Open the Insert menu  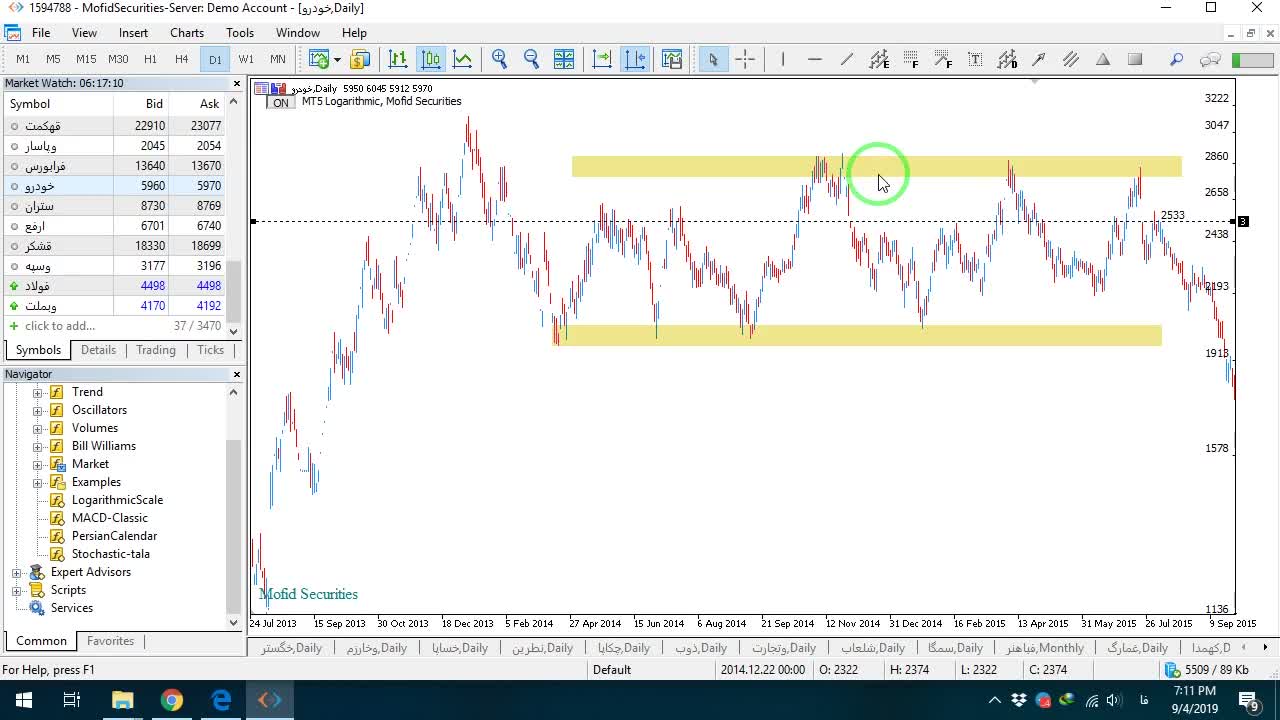[x=133, y=33]
